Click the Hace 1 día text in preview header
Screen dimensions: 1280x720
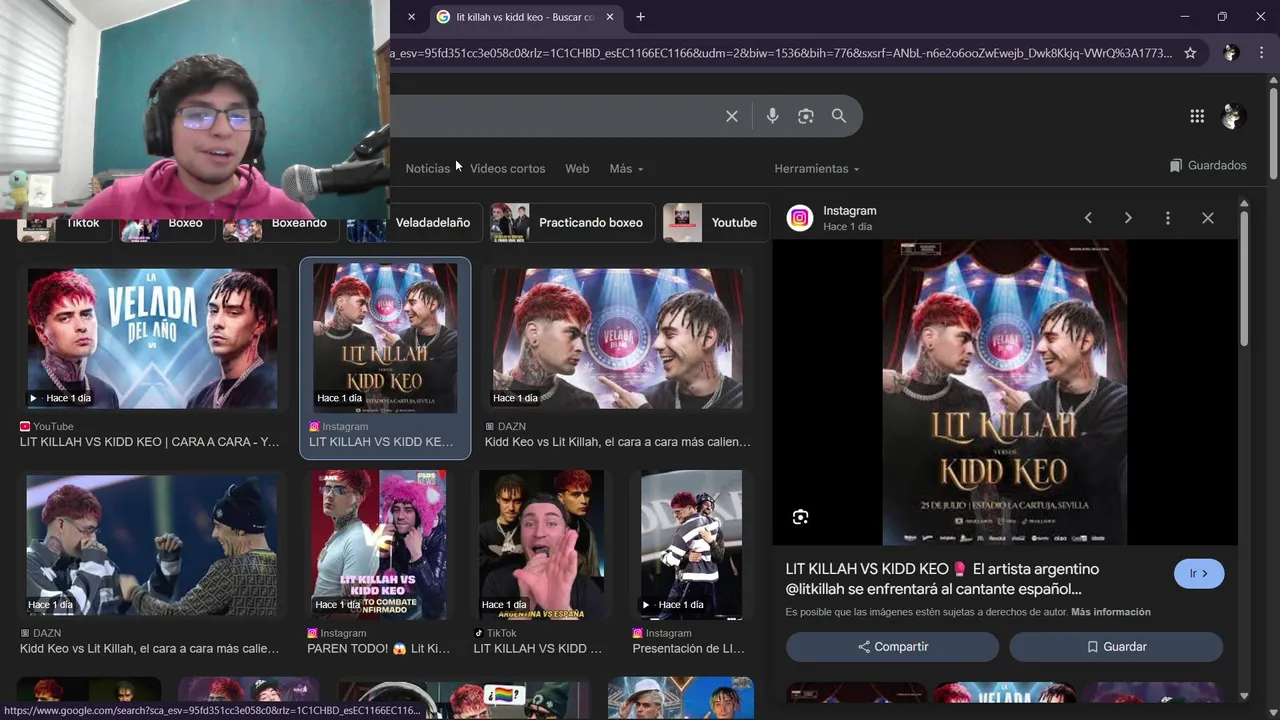(x=847, y=227)
